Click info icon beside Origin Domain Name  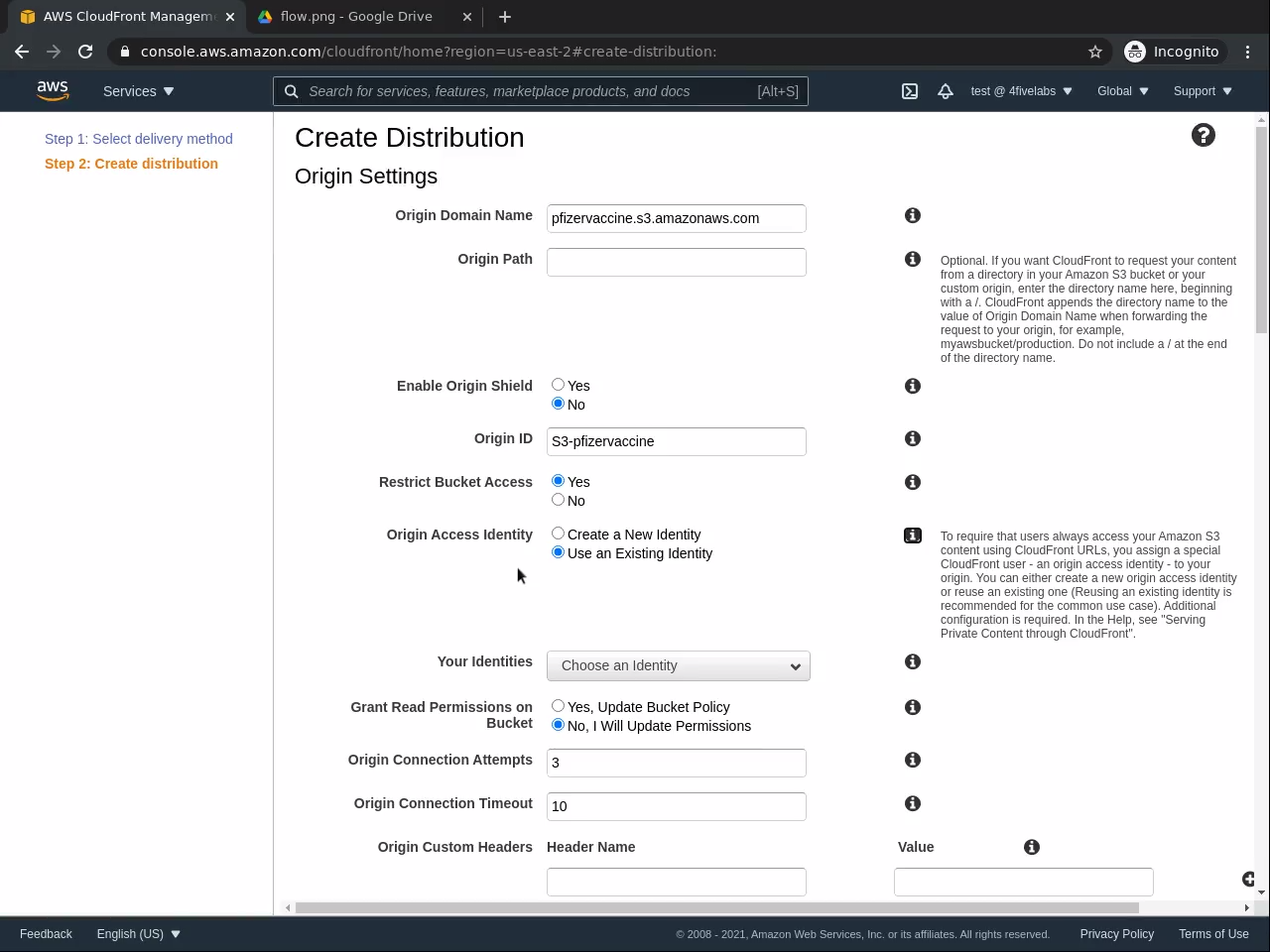point(913,216)
